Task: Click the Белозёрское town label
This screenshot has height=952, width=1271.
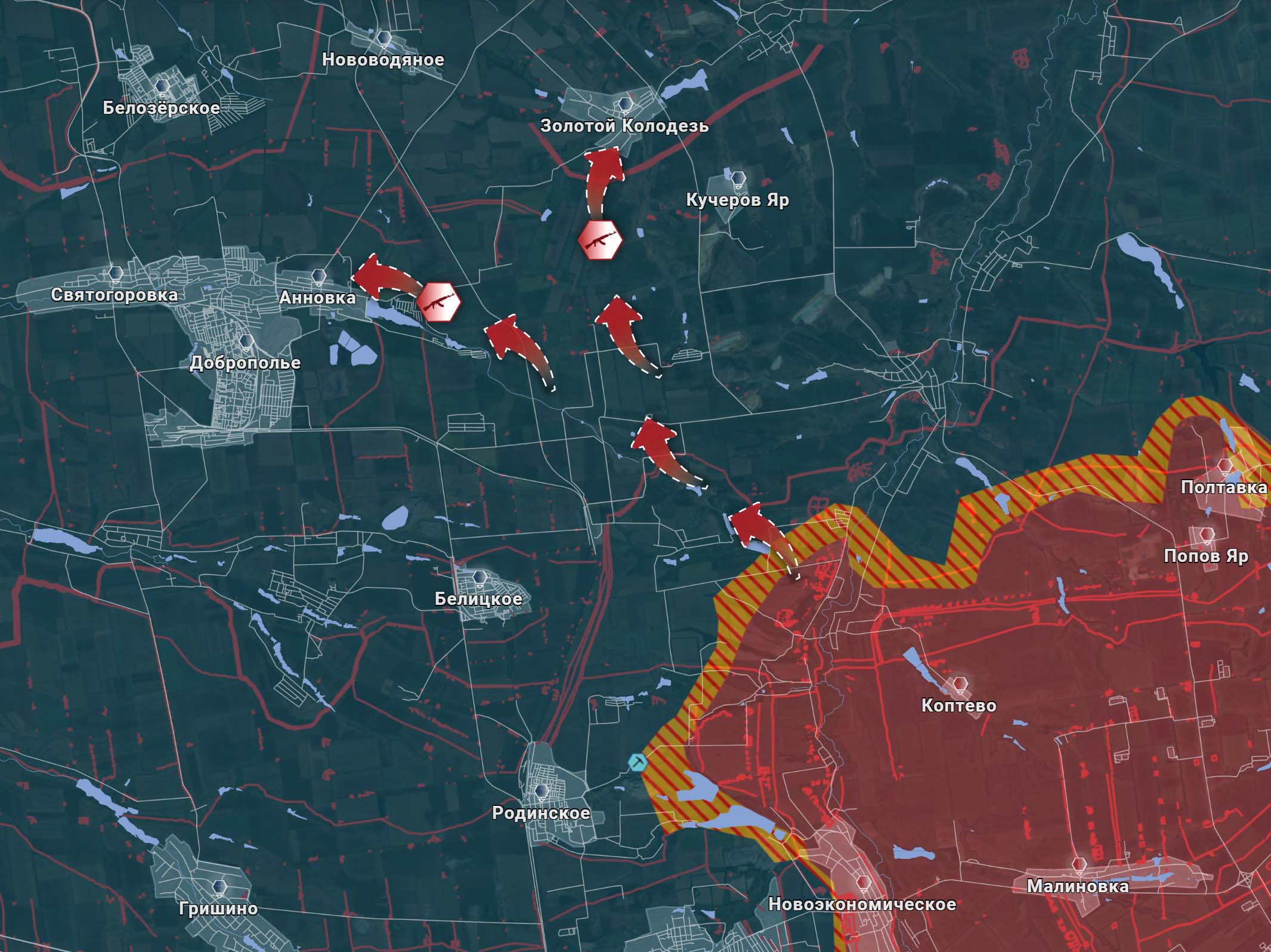Action: [161, 108]
